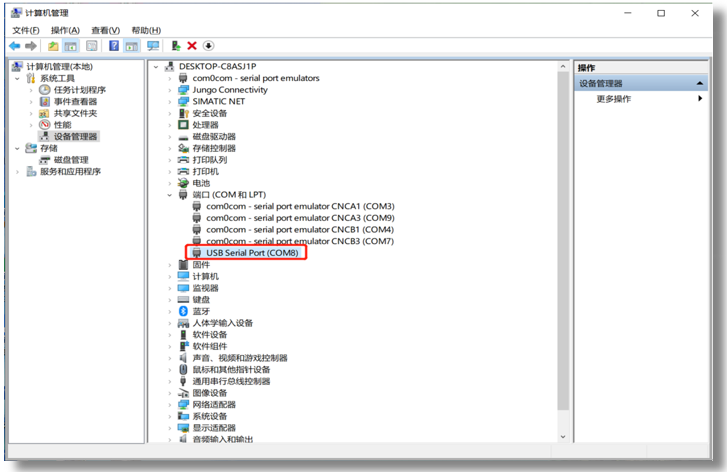
Task: Click device tree scrollbar up arrow
Action: click(563, 67)
